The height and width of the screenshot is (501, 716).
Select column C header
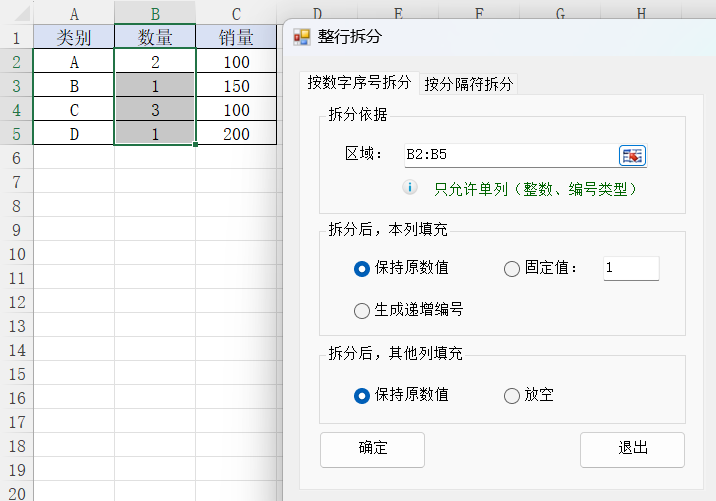click(236, 13)
